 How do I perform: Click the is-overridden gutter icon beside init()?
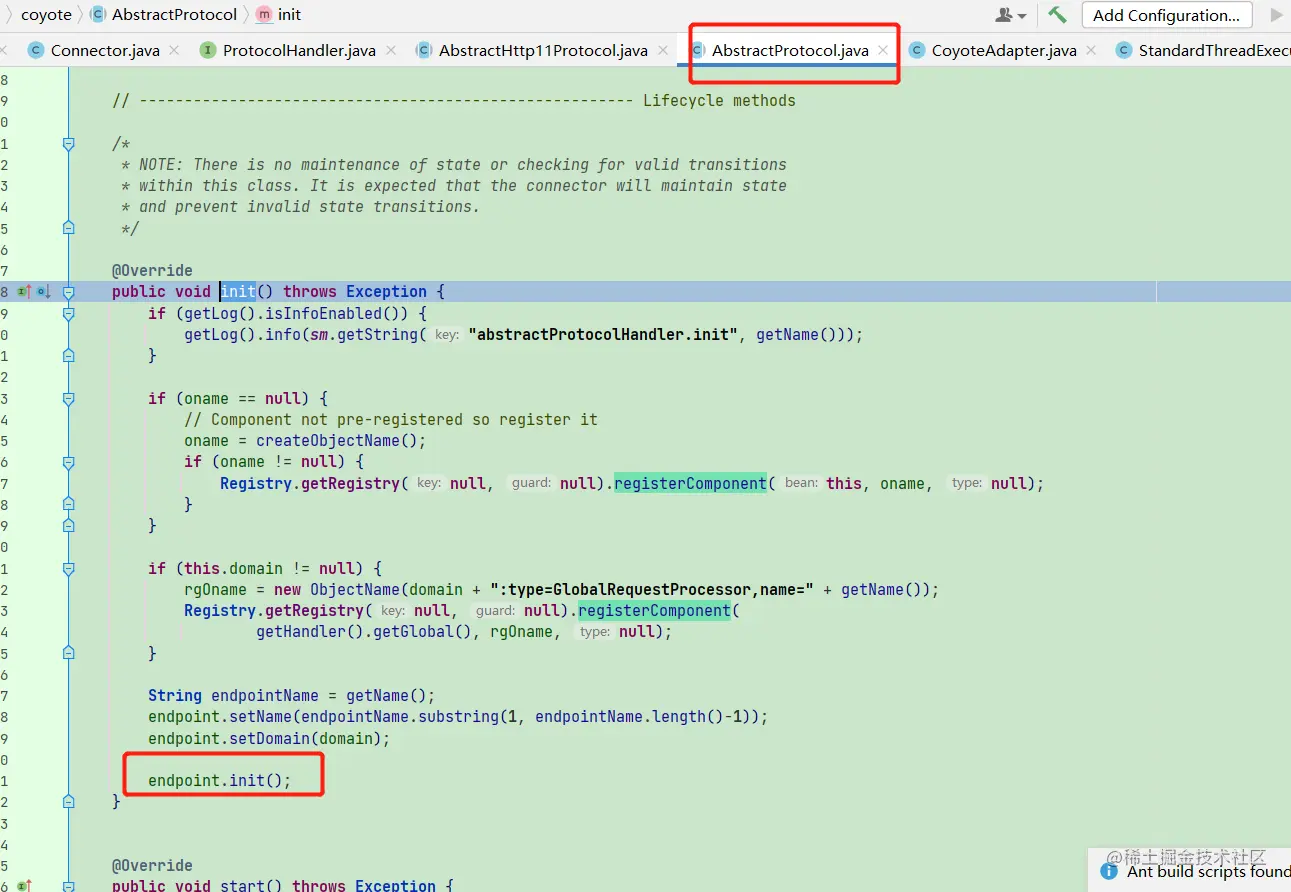pos(44,291)
